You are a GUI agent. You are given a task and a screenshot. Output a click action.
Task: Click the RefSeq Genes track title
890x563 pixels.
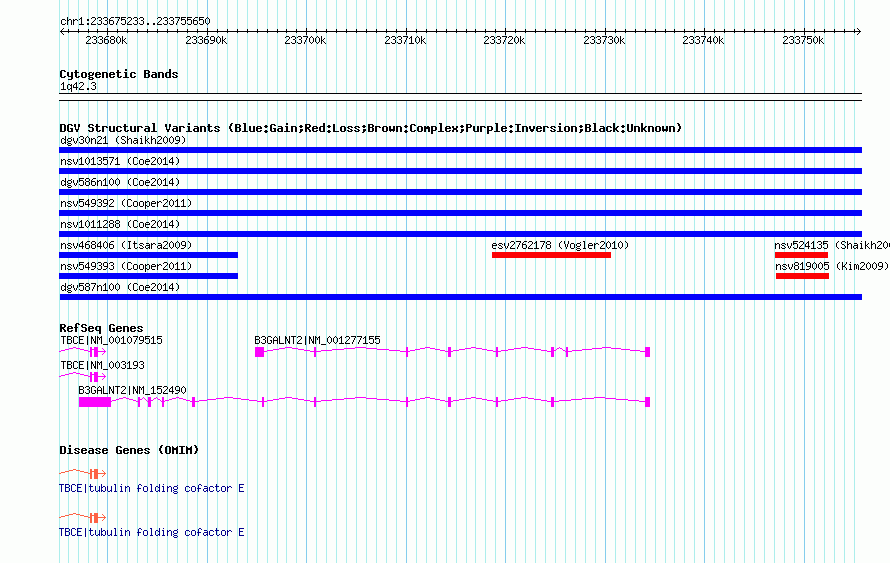tap(101, 328)
